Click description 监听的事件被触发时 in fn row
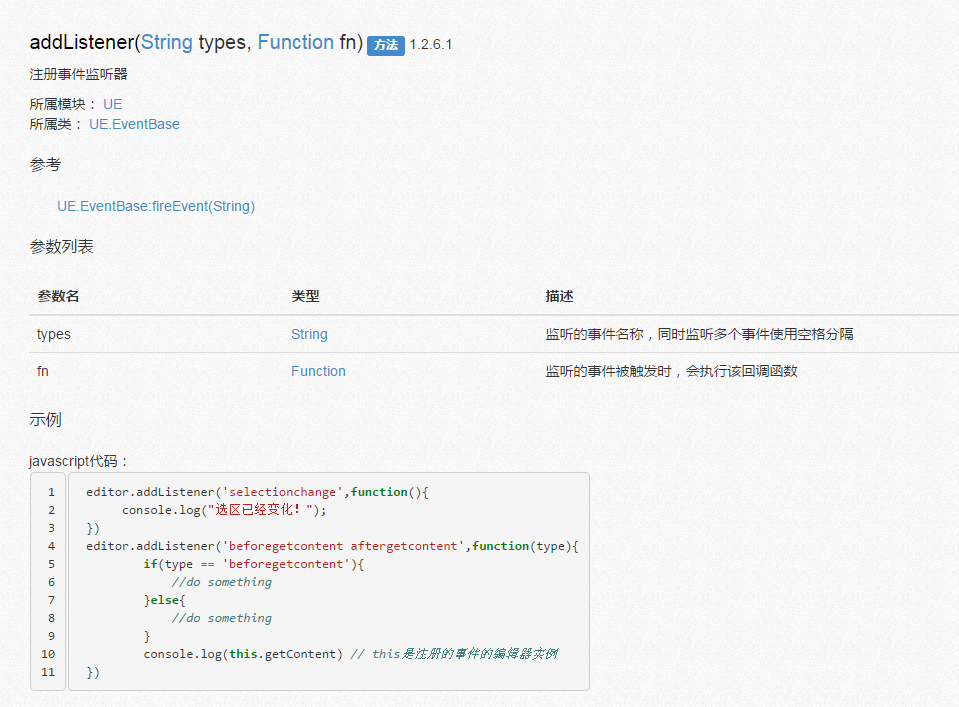Viewport: 959px width, 707px height. pyautogui.click(x=671, y=371)
